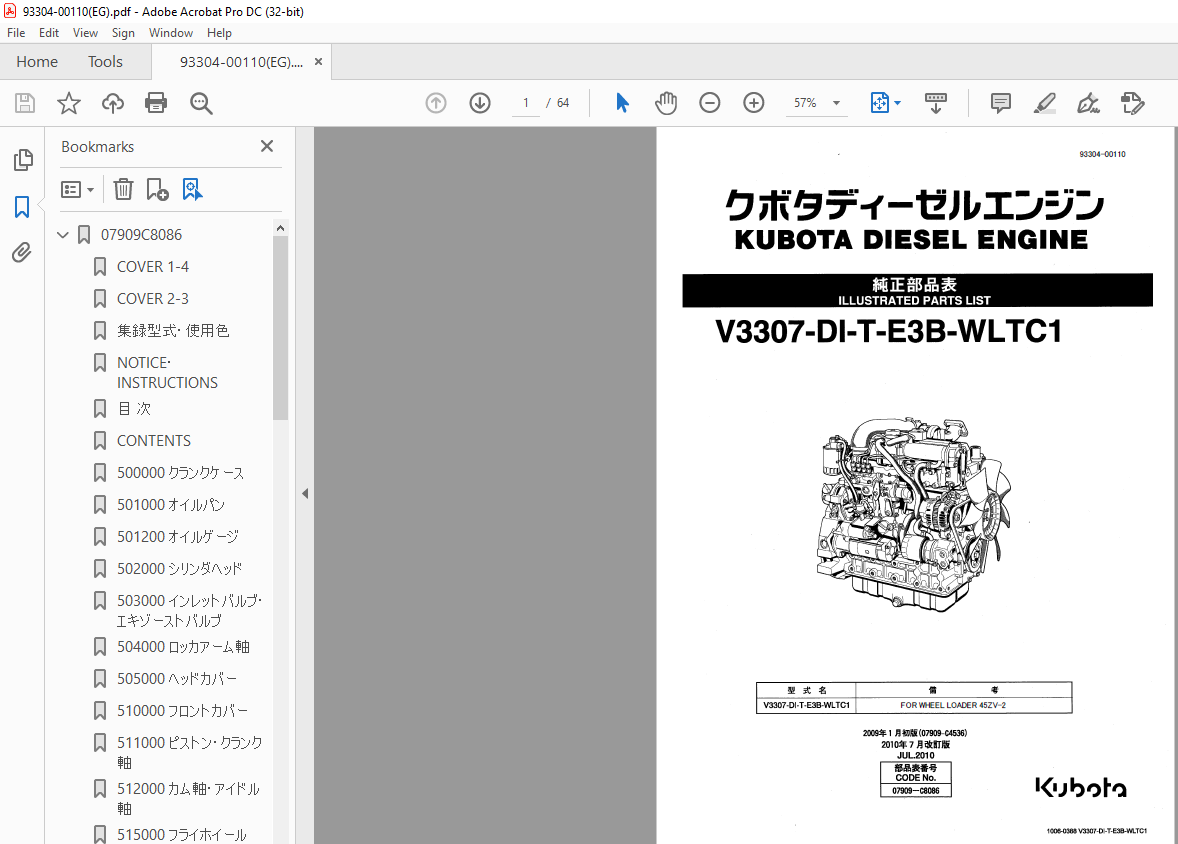Collapse the 07909C8086 bookmark tree
This screenshot has height=844, width=1178.
63,235
